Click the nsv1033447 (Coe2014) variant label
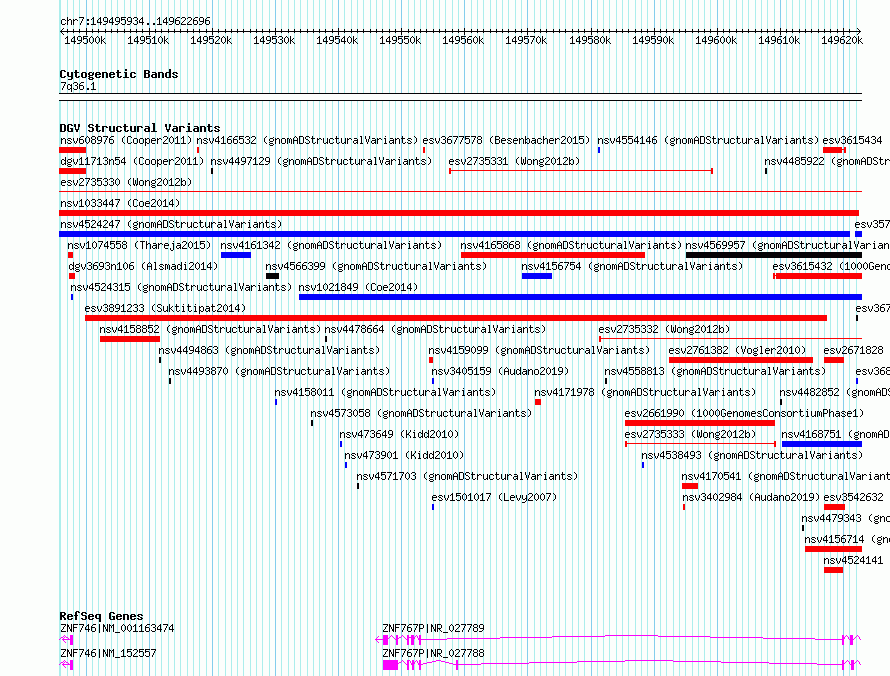 (120, 203)
